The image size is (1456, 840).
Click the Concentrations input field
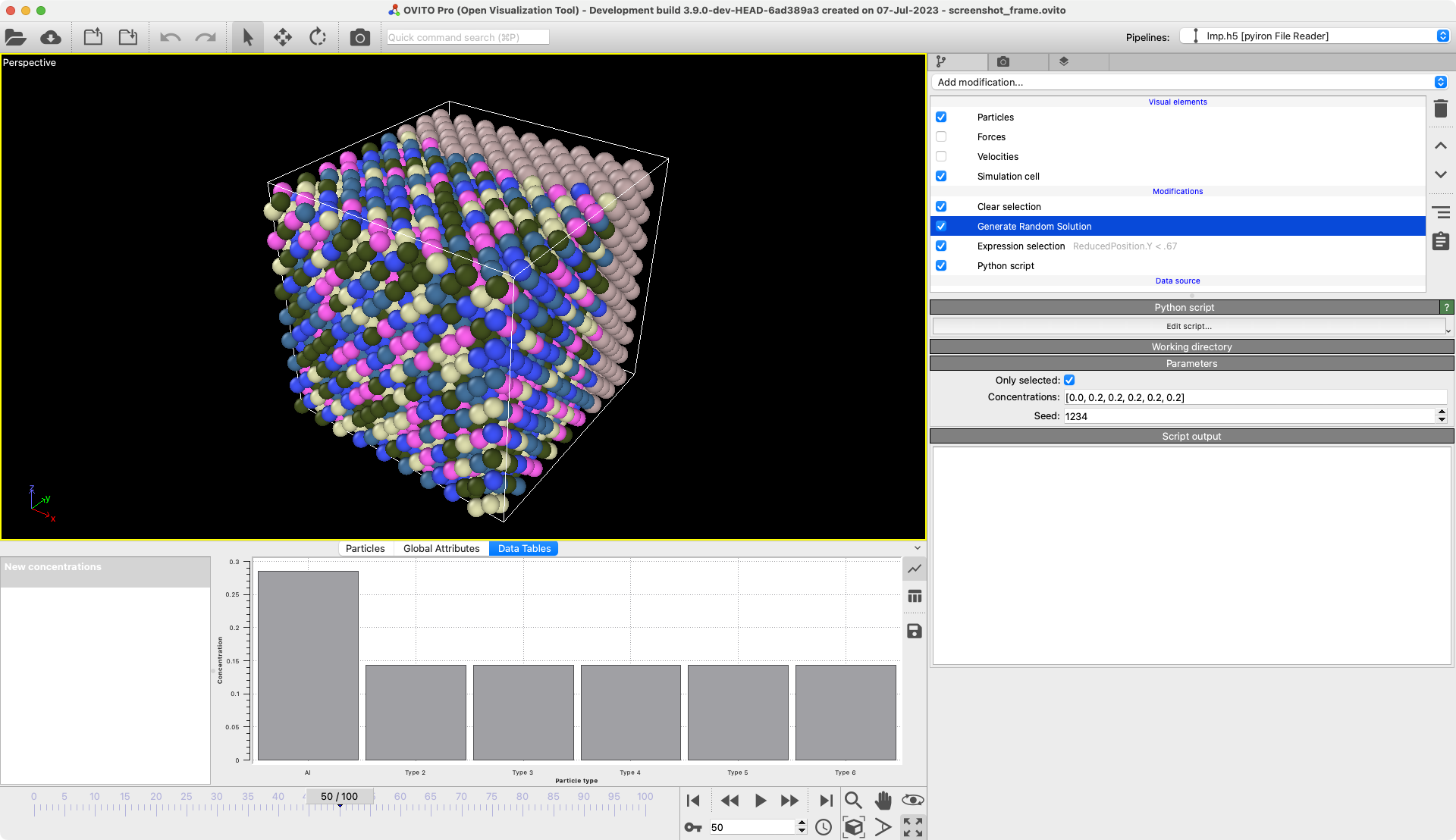pyautogui.click(x=1255, y=397)
